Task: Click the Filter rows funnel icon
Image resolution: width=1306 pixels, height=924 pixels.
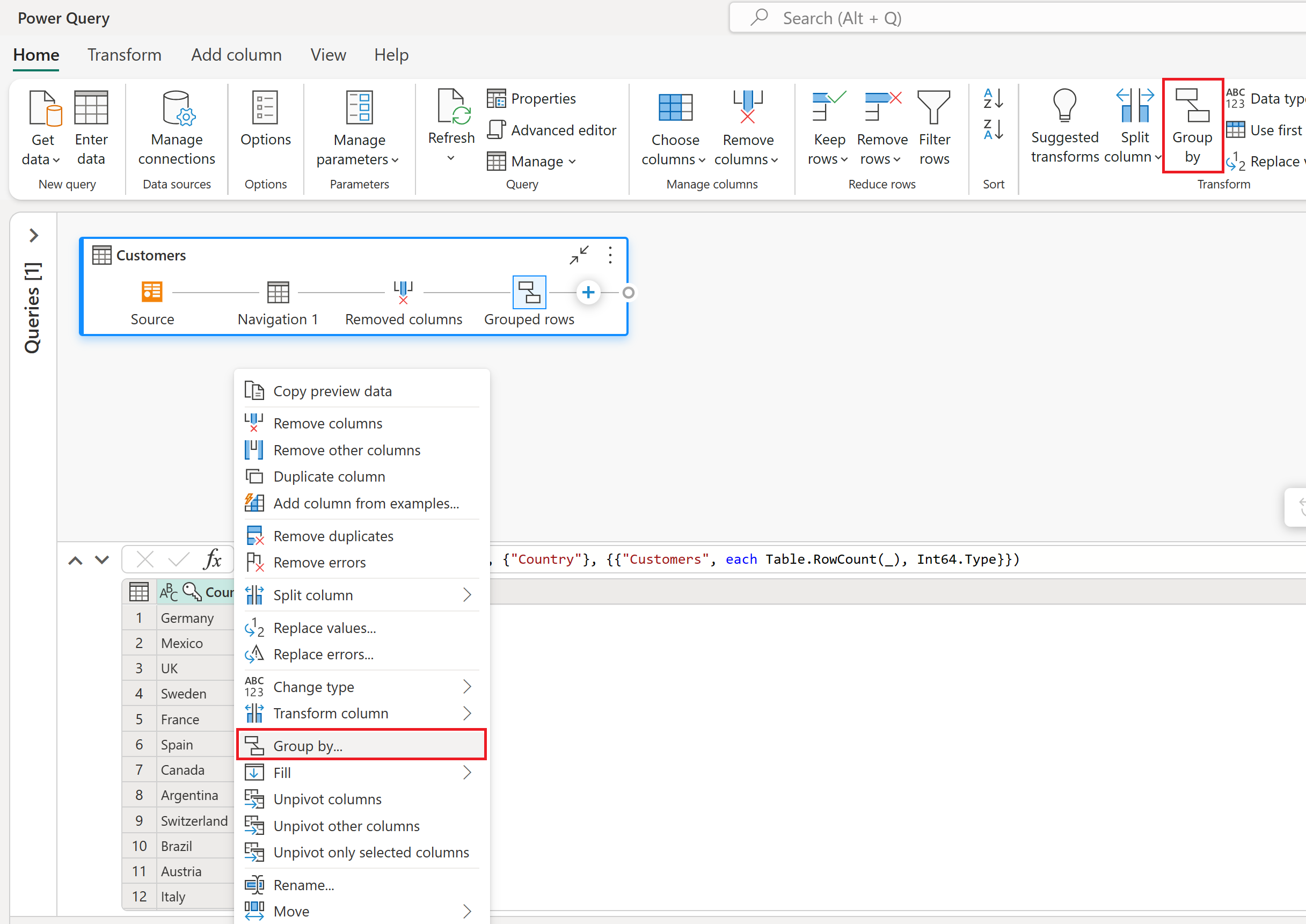Action: (x=933, y=107)
